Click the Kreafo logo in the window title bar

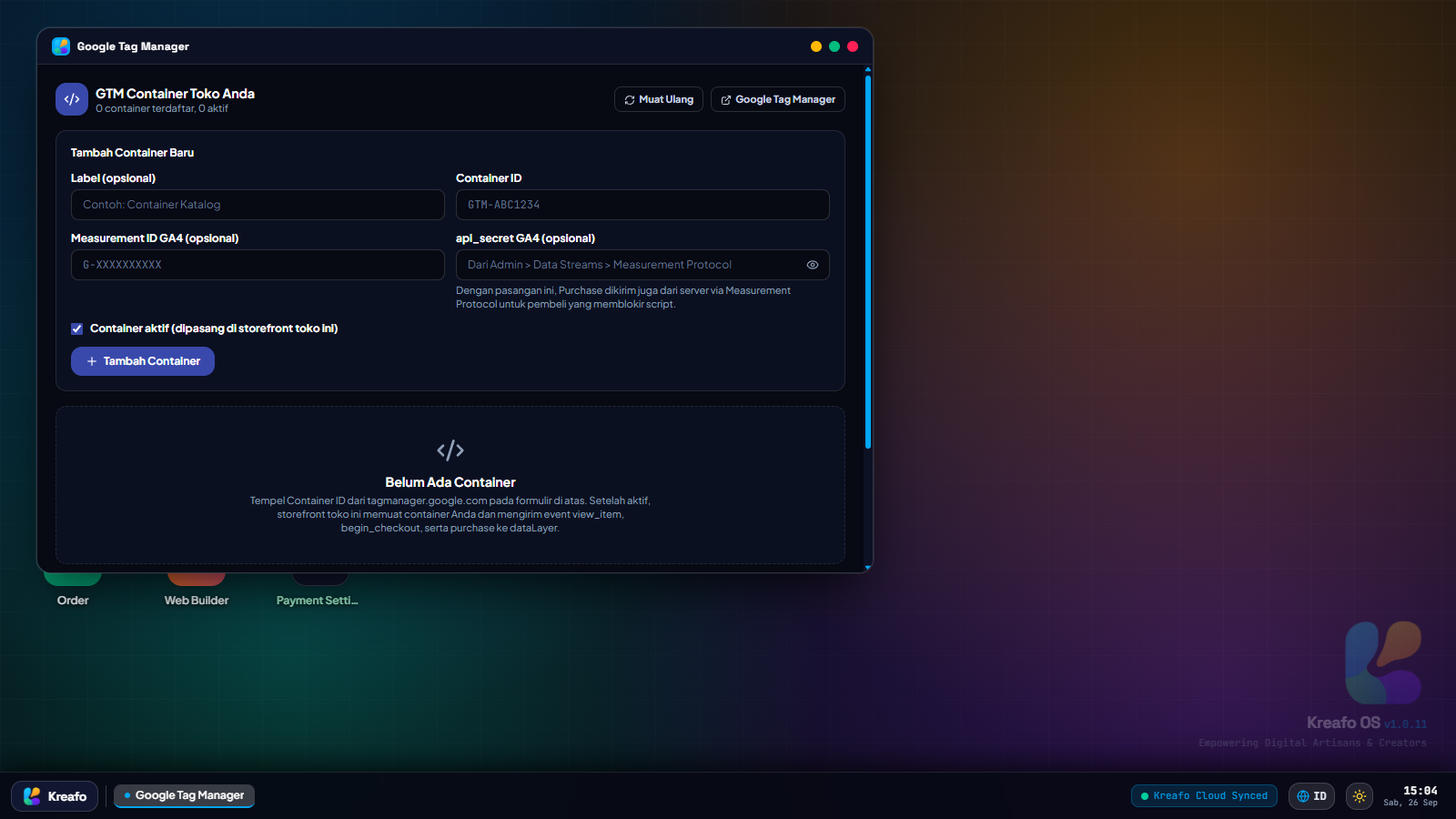[x=61, y=46]
